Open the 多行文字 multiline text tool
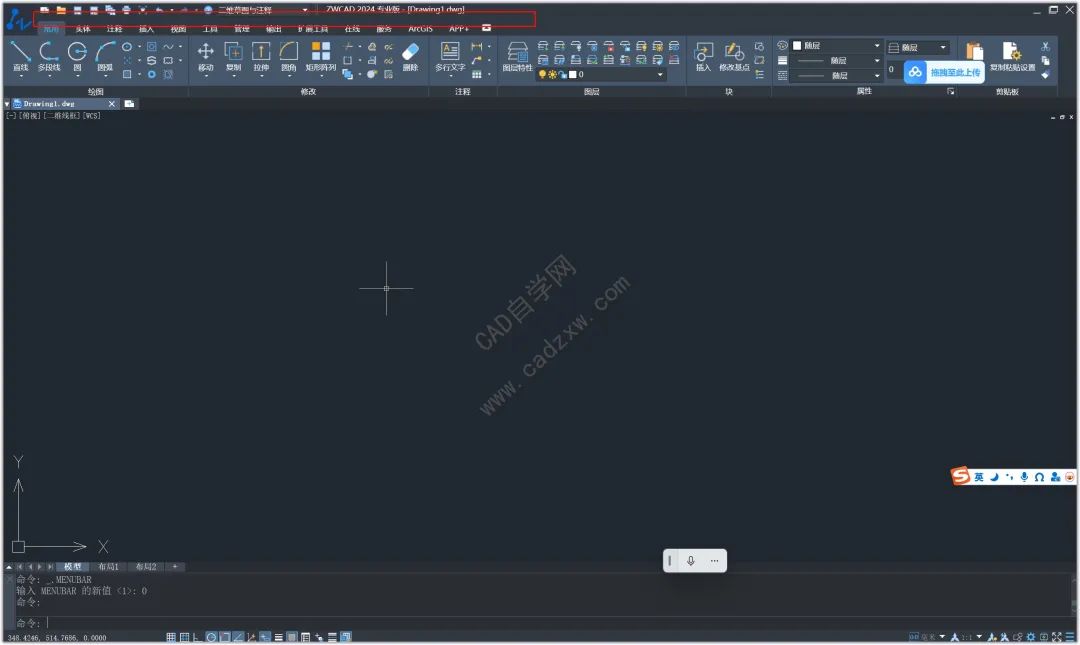This screenshot has width=1080, height=645. pyautogui.click(x=450, y=57)
